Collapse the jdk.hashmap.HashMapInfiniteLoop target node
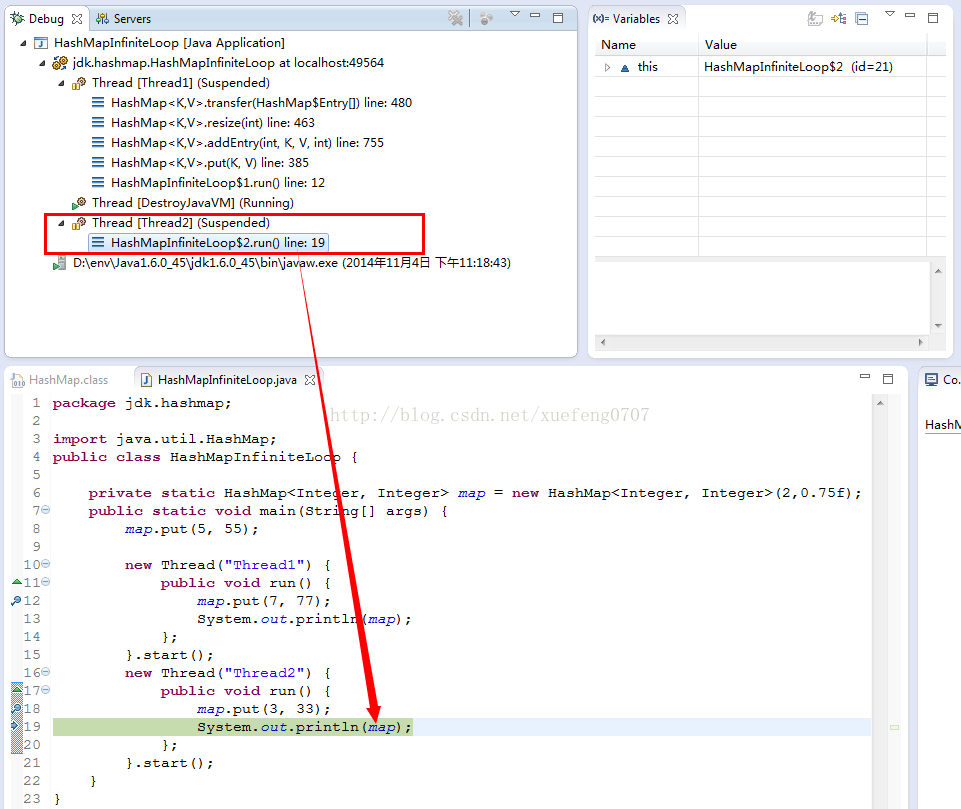Viewport: 961px width, 809px height. pos(42,63)
